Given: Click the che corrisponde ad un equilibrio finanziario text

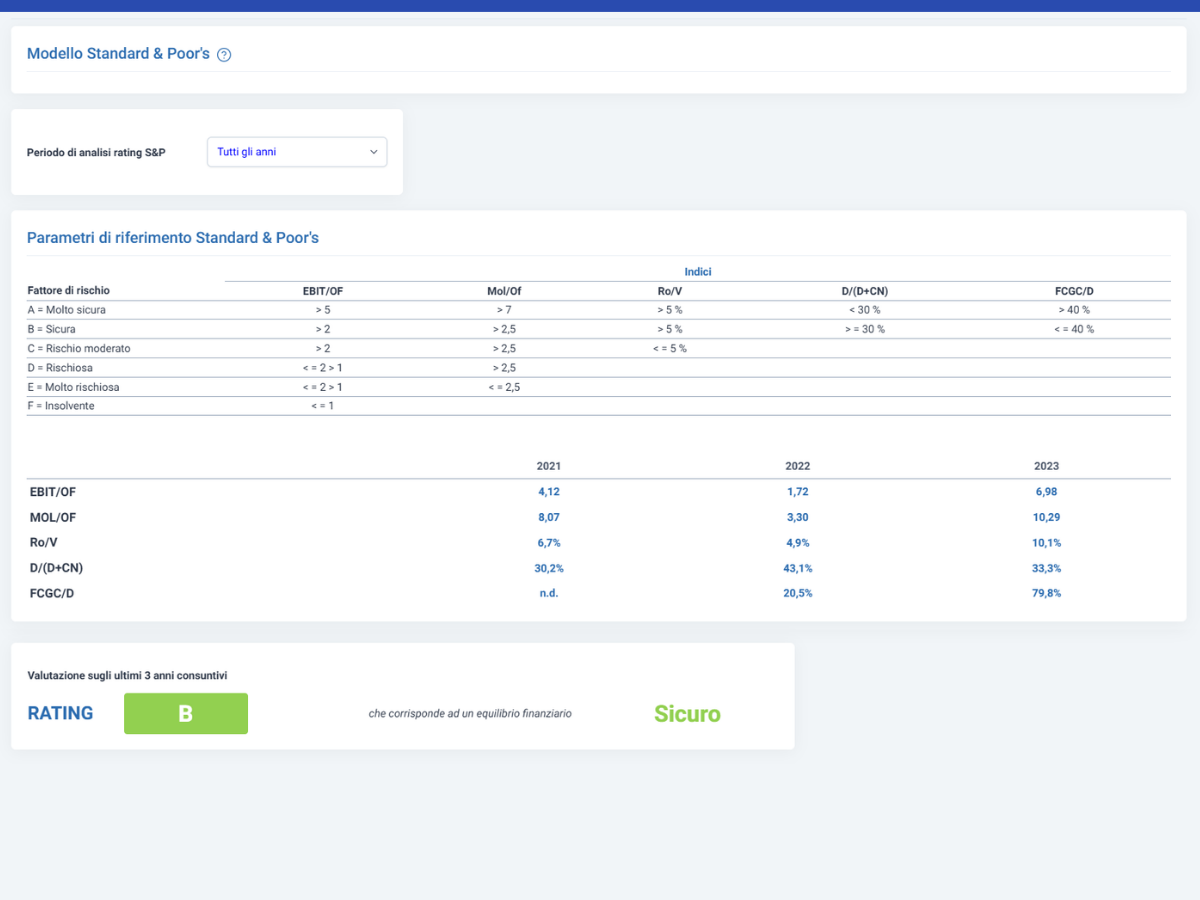Looking at the screenshot, I should click(470, 714).
